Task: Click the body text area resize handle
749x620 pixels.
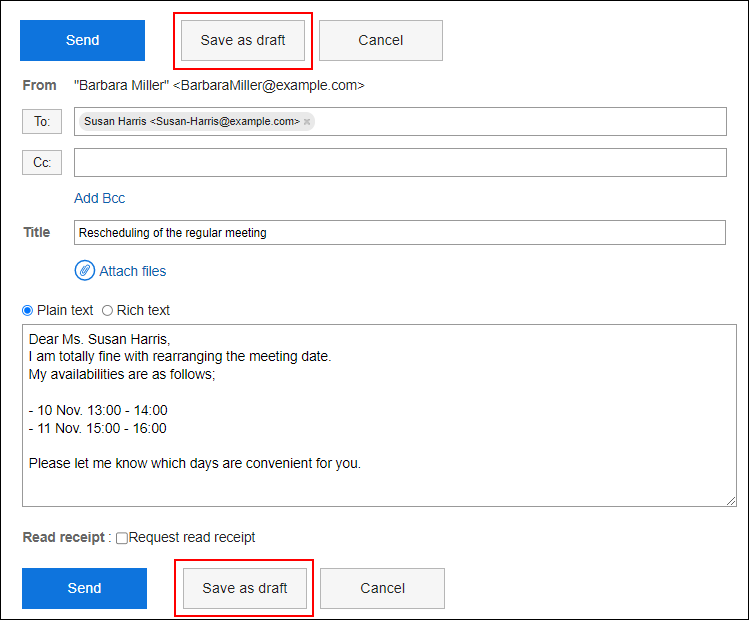Action: coord(731,501)
